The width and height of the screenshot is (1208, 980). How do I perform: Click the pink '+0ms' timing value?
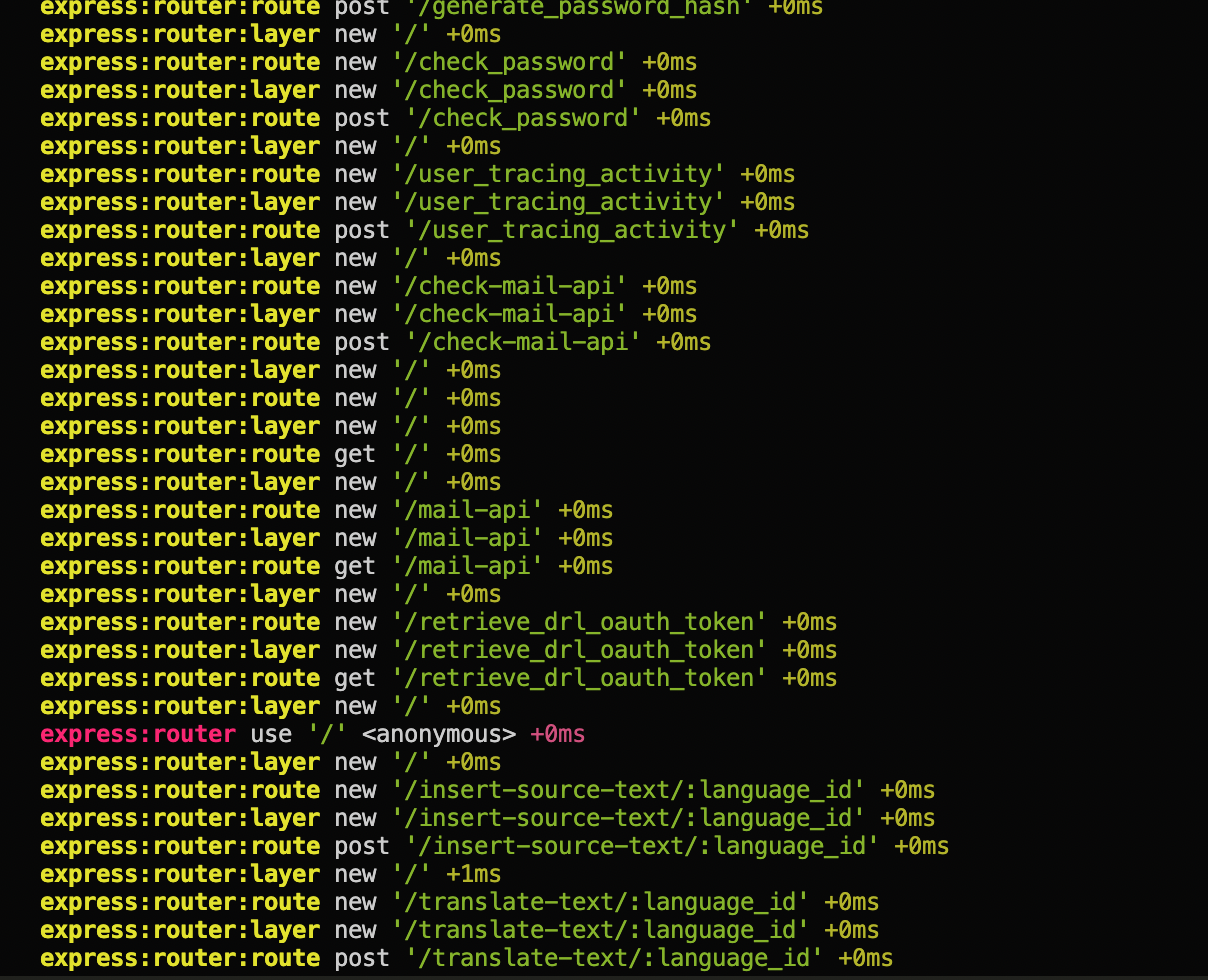[558, 734]
